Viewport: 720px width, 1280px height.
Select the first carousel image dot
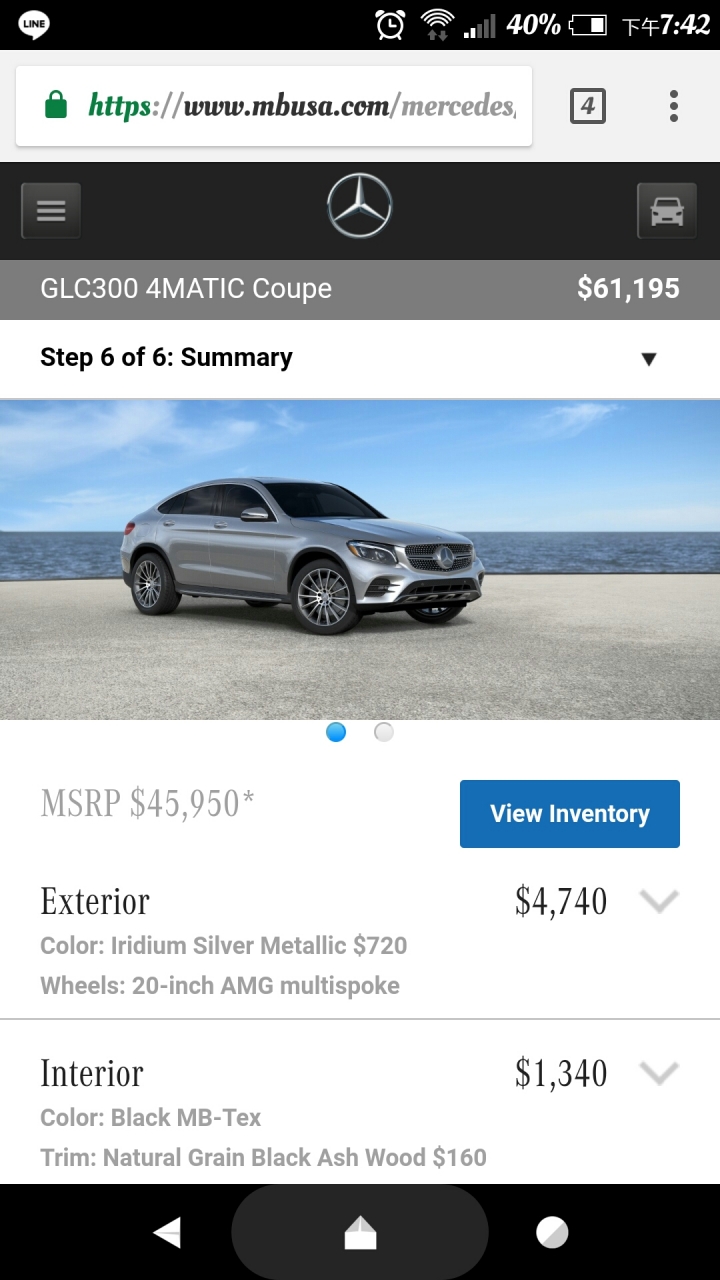pyautogui.click(x=336, y=732)
